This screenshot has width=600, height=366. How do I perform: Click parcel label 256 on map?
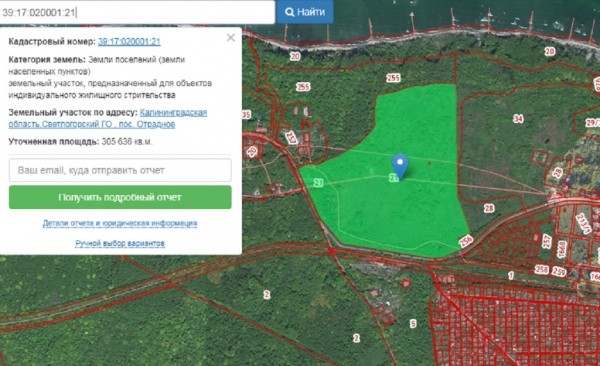tap(466, 241)
